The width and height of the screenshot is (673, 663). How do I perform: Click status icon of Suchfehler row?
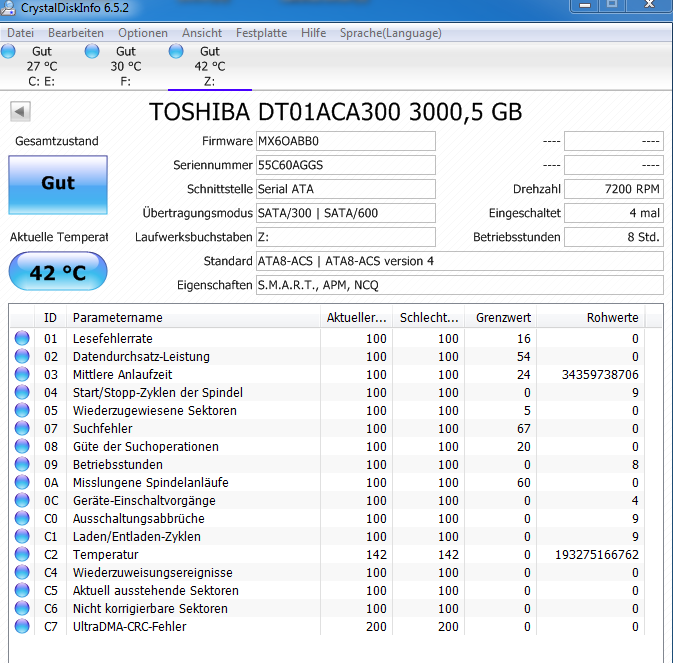22,428
